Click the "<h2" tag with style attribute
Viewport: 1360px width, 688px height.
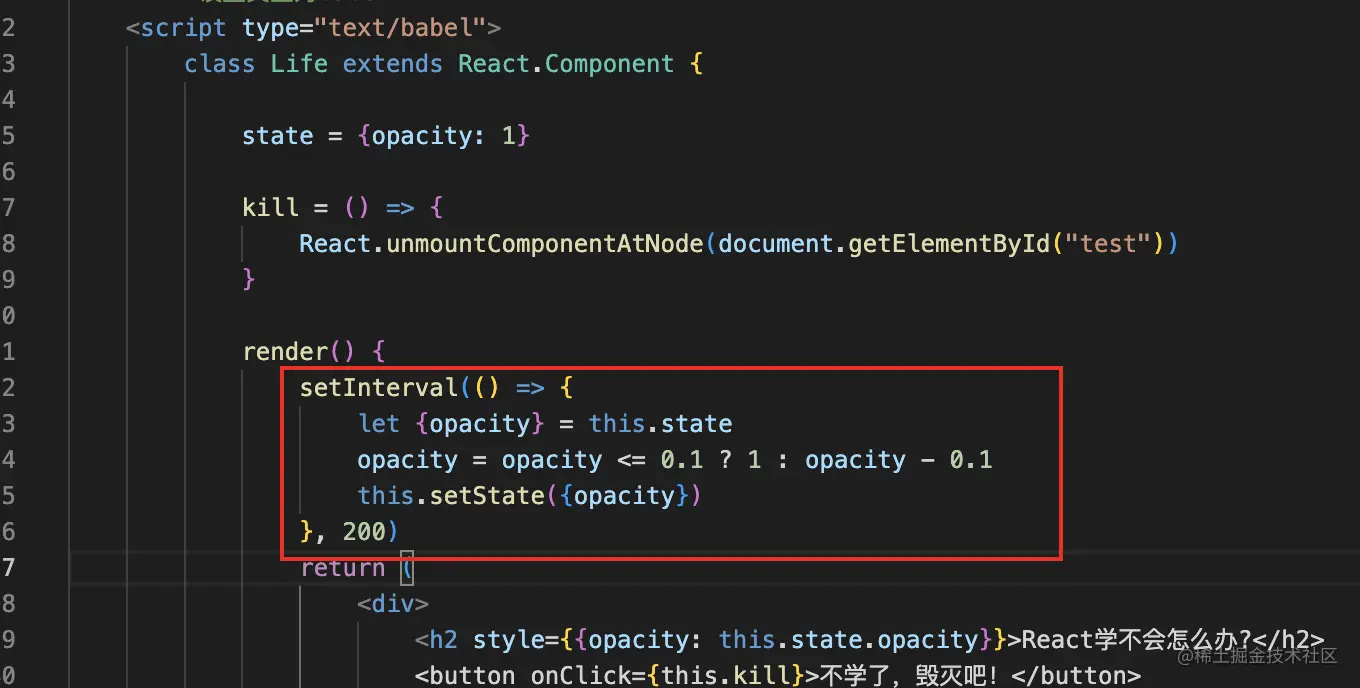point(437,639)
